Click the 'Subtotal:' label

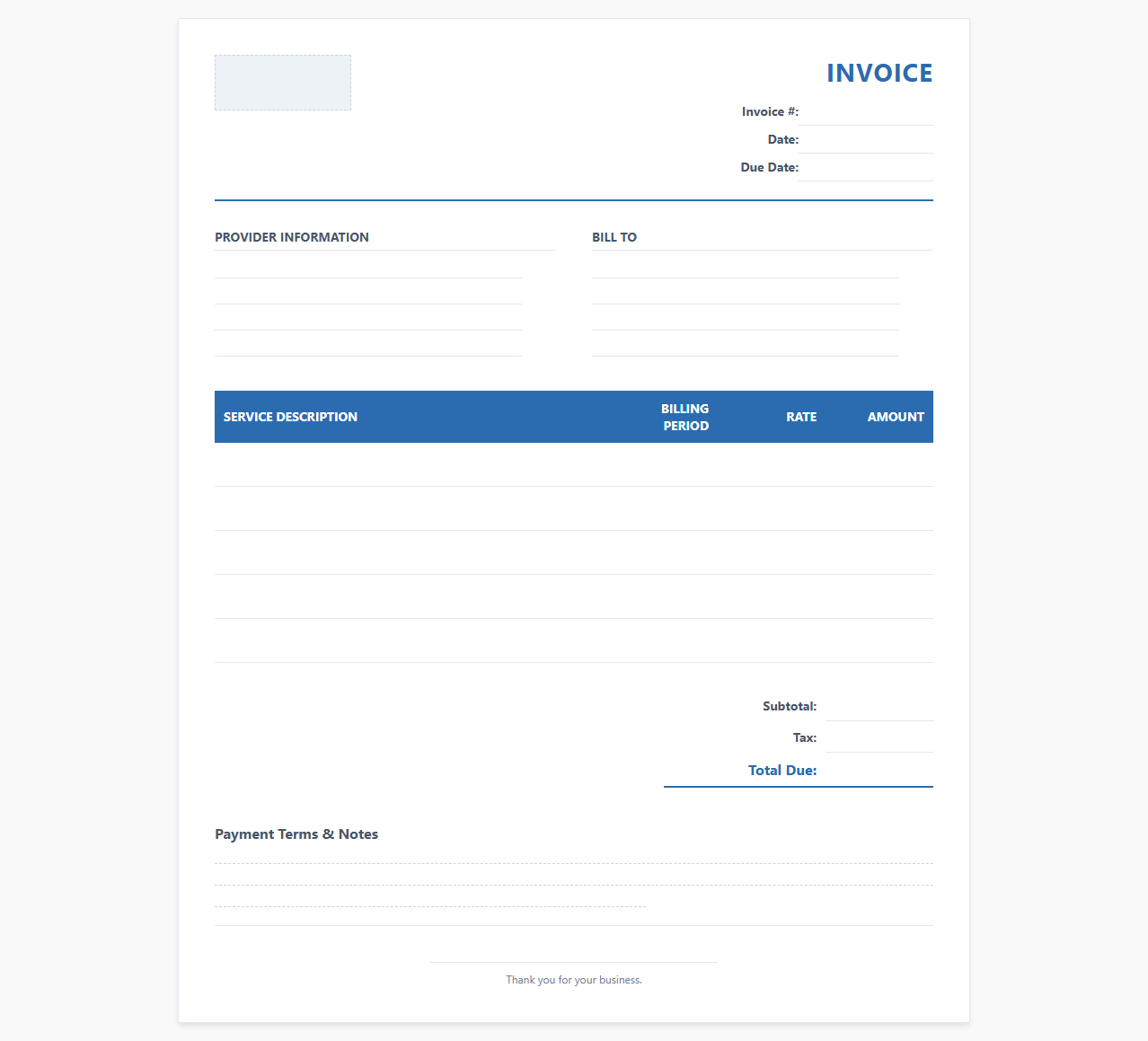(x=790, y=706)
